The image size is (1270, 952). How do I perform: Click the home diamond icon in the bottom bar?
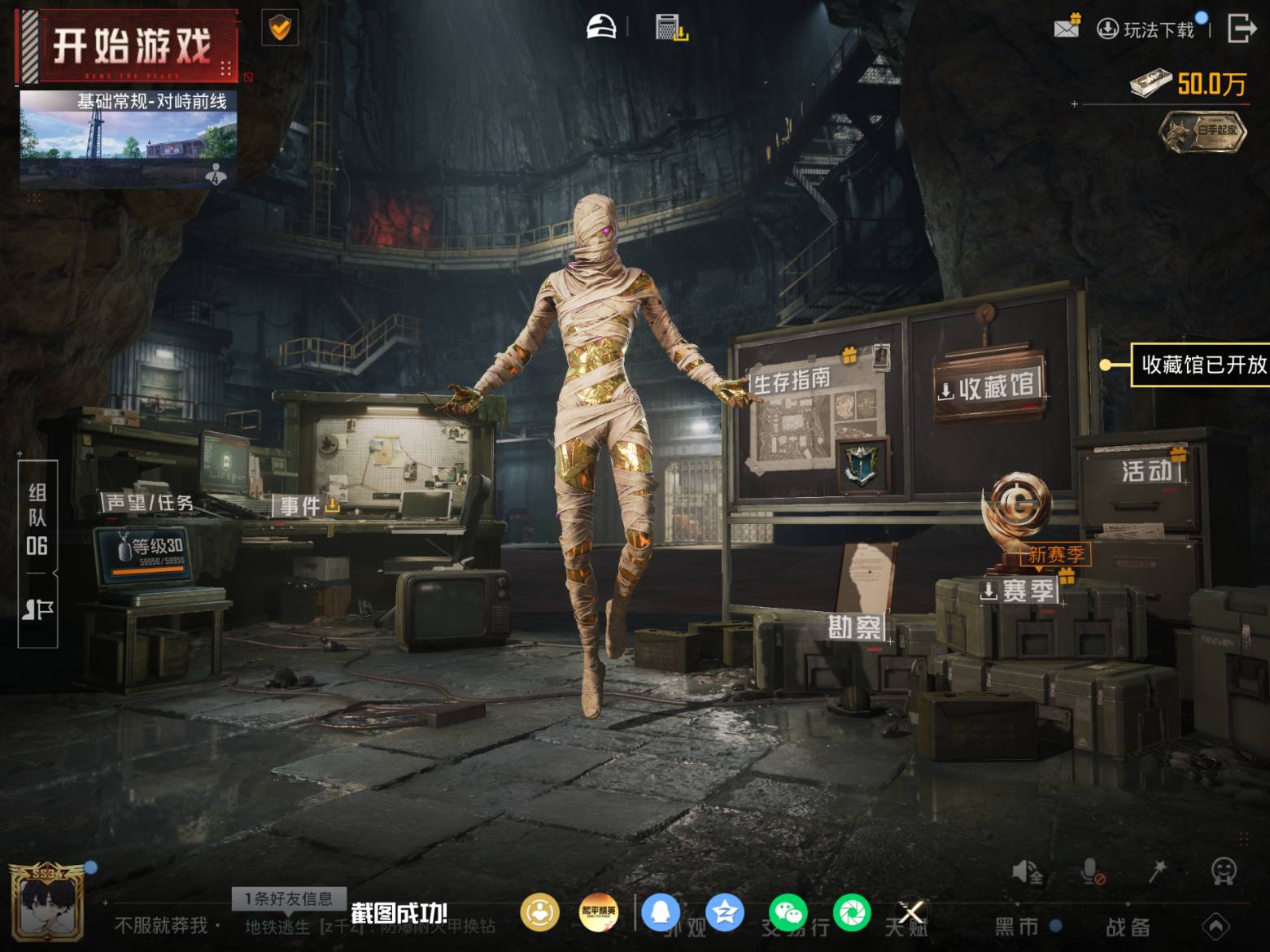click(x=1216, y=926)
